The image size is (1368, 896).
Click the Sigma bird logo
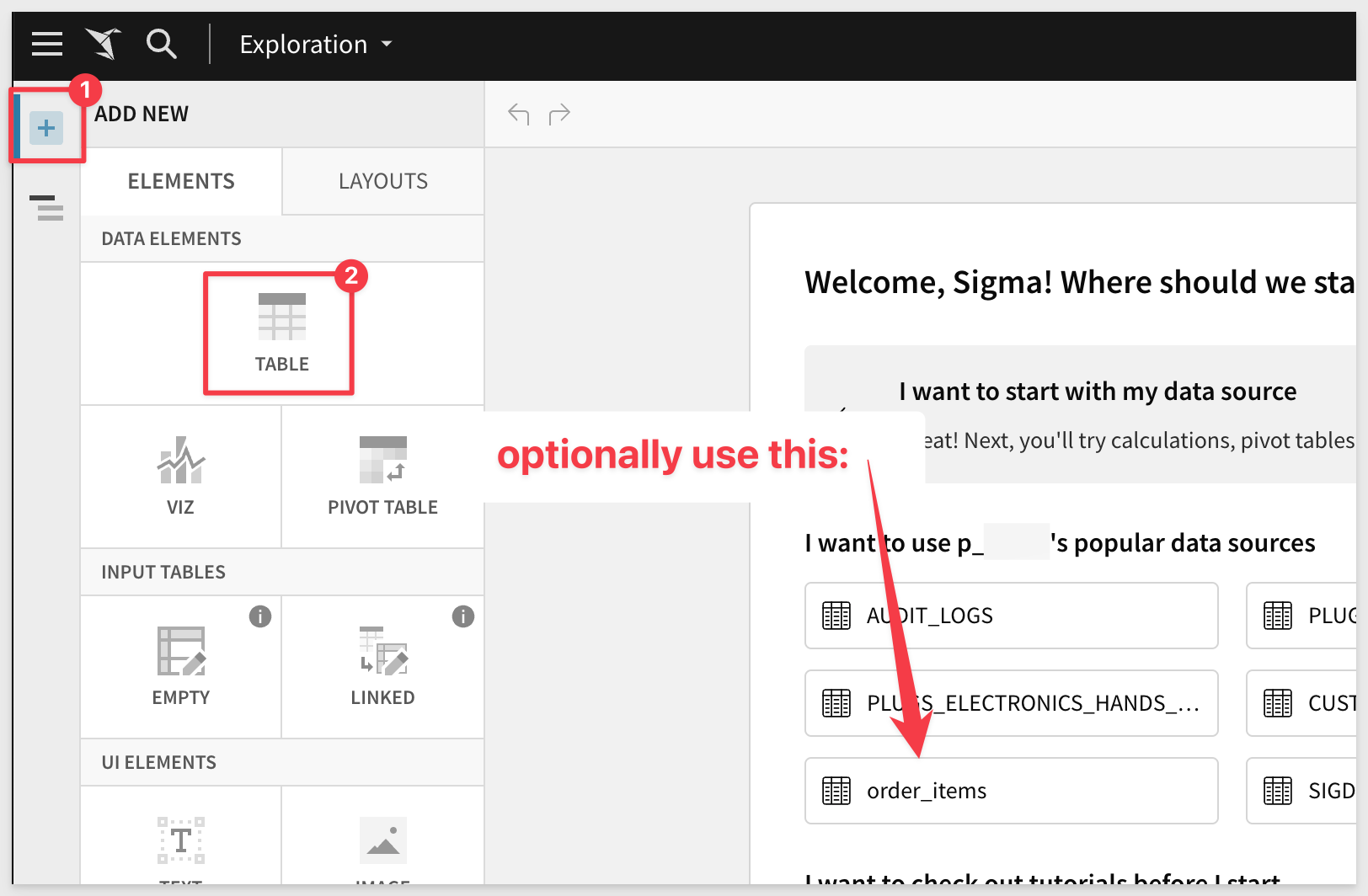coord(104,44)
